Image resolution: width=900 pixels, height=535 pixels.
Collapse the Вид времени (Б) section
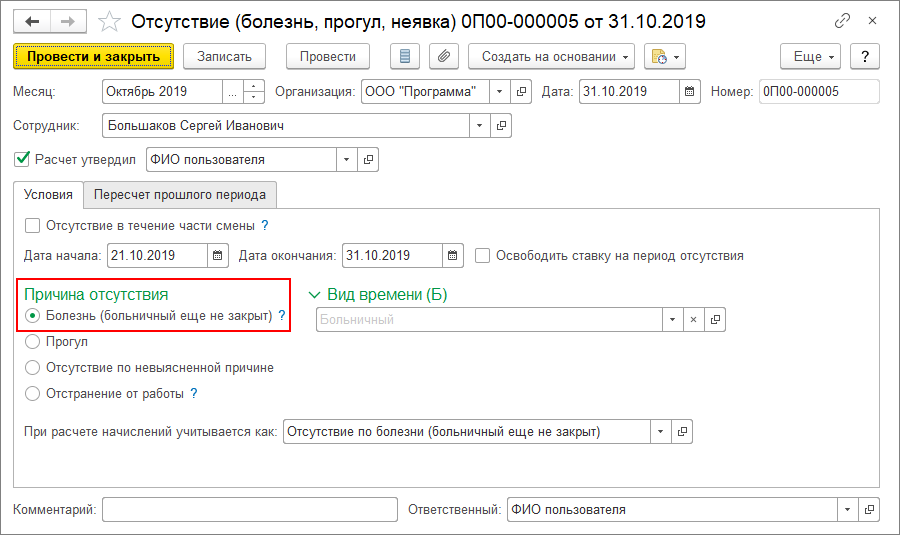click(315, 295)
